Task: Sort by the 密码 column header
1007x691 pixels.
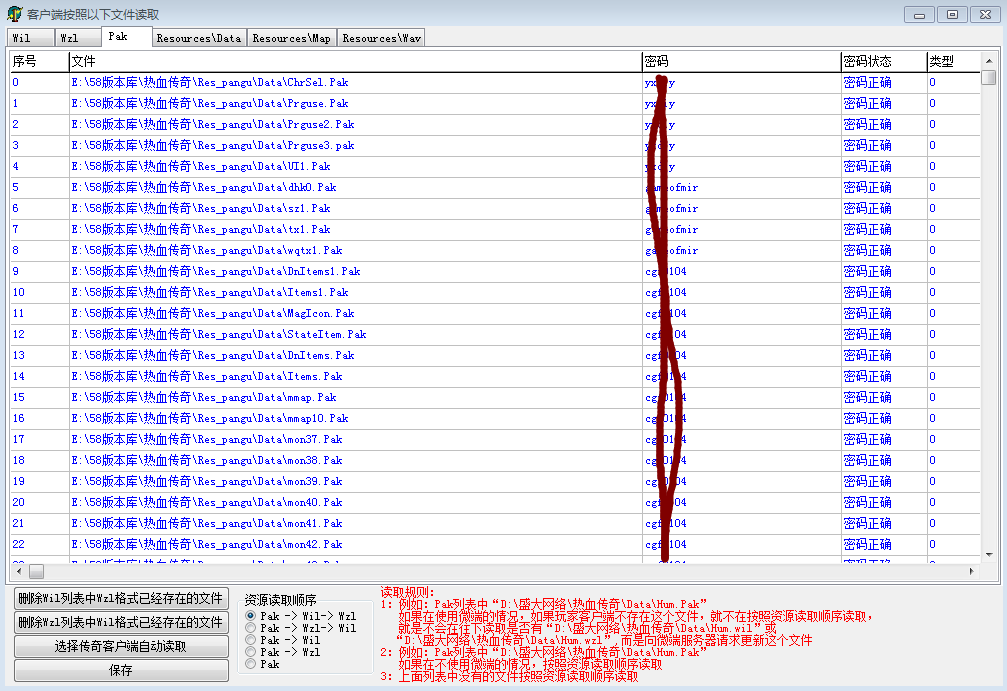Action: [741, 61]
